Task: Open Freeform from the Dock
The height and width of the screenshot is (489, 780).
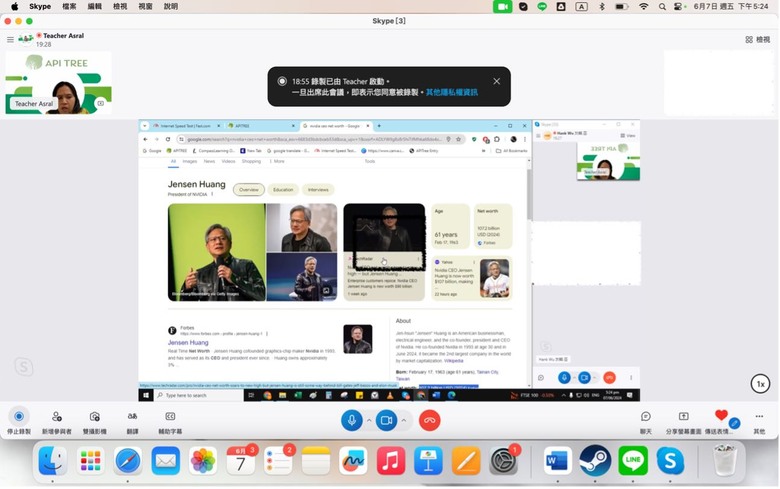Action: [353, 461]
